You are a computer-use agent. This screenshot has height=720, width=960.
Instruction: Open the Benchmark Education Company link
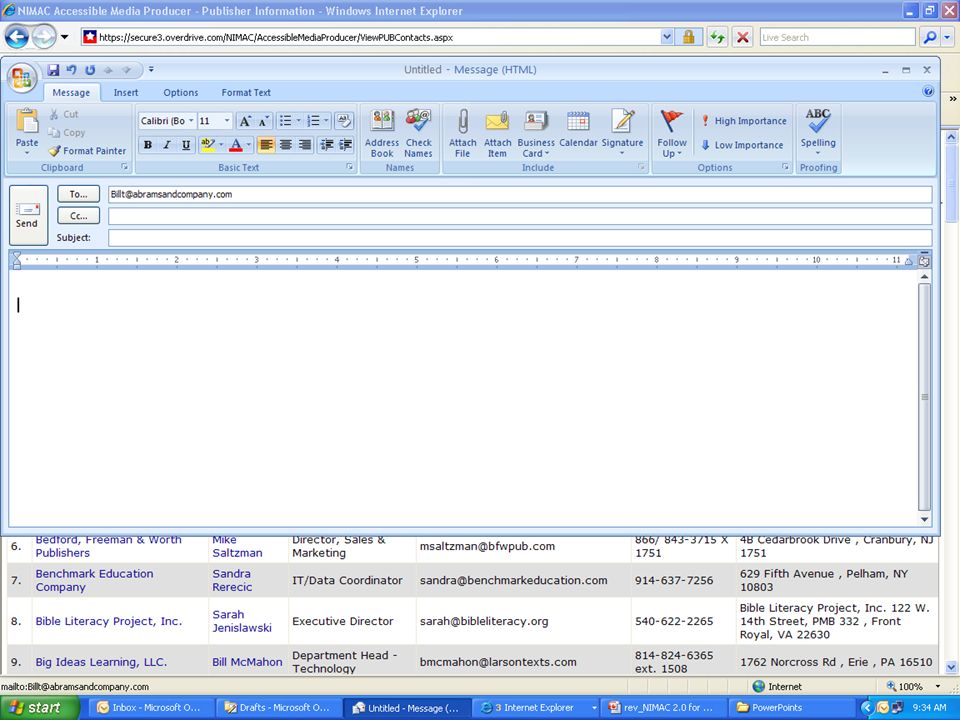94,580
